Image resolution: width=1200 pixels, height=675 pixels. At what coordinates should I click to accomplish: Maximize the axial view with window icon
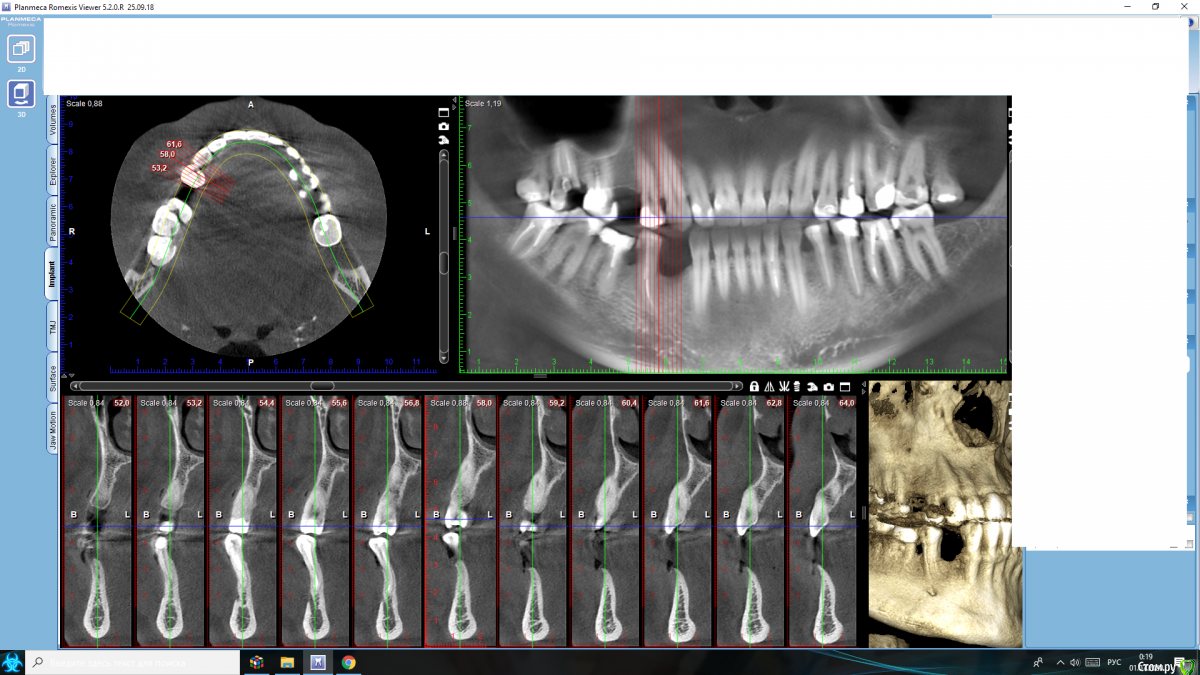tap(443, 113)
